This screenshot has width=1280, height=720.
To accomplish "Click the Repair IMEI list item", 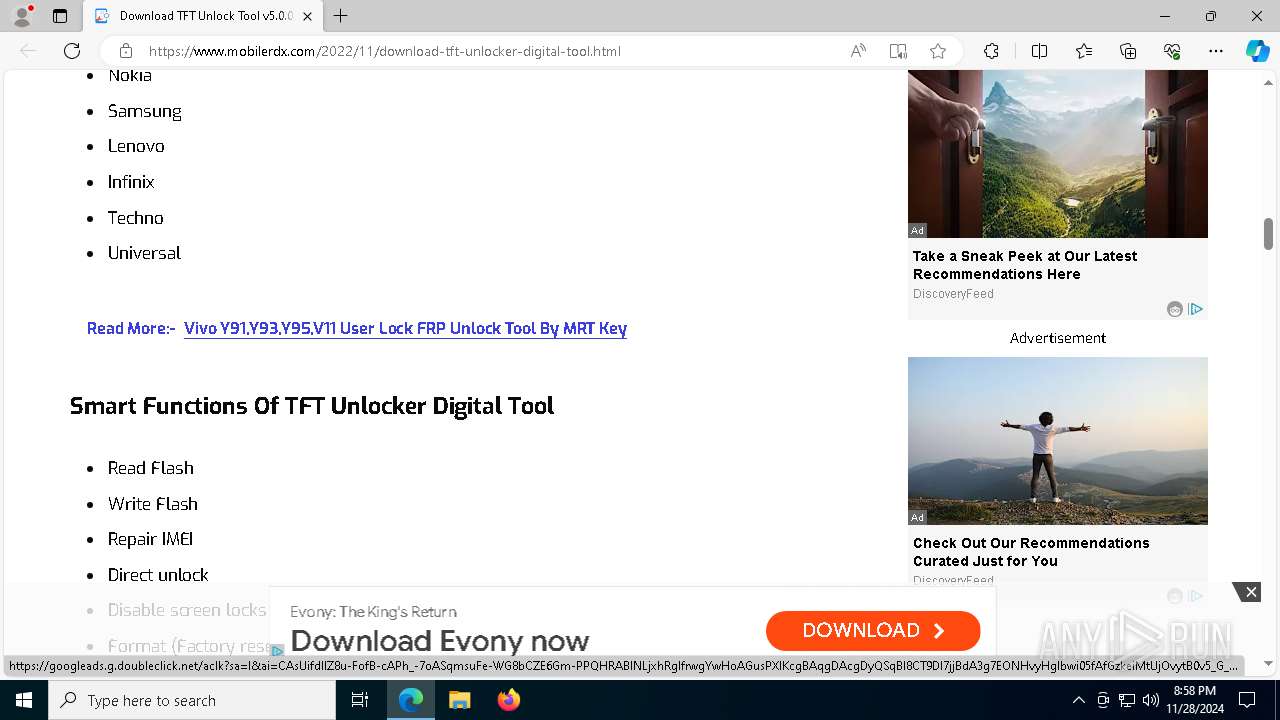I will point(150,539).
